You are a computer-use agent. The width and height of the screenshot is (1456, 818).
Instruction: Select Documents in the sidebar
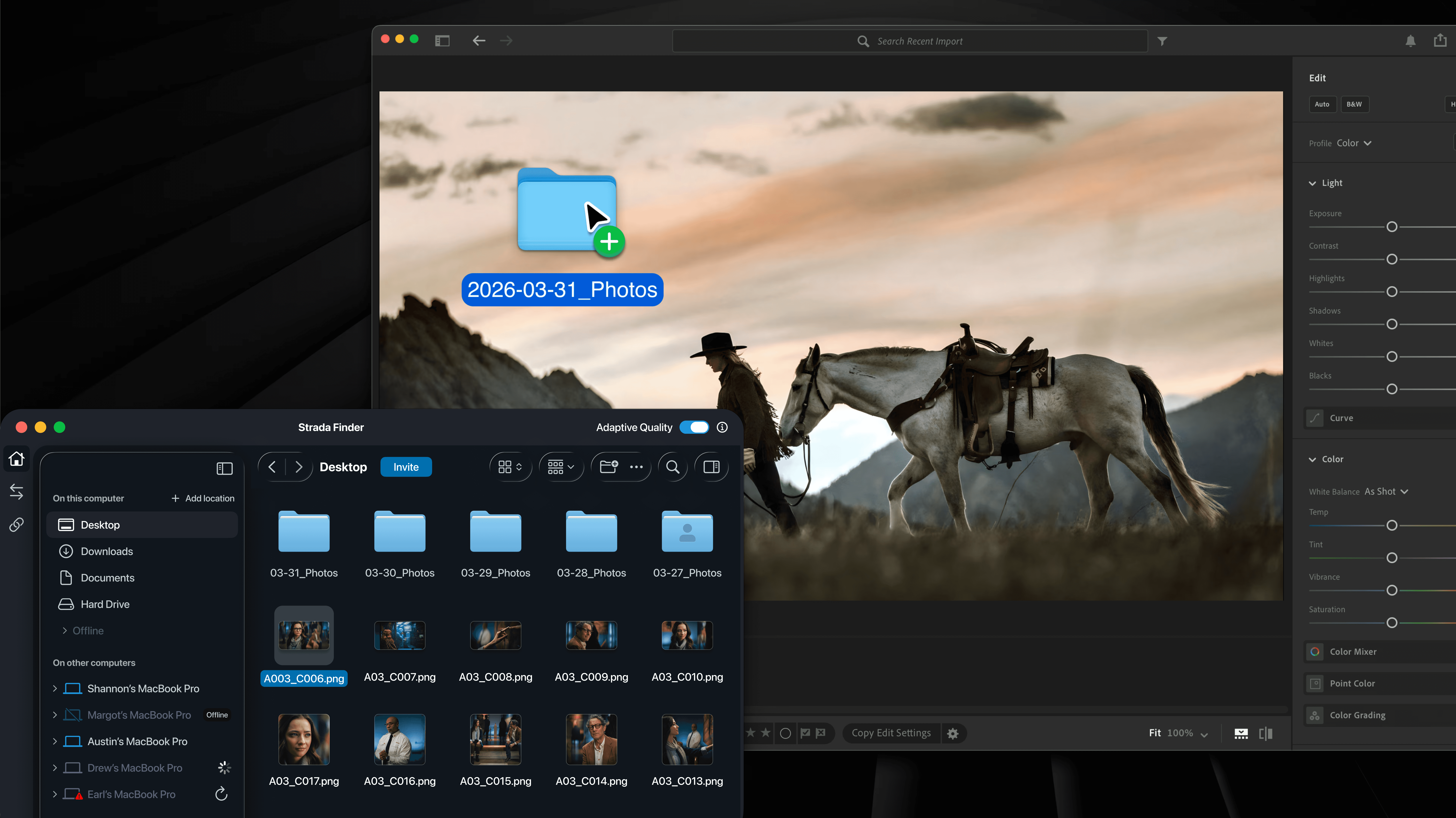pyautogui.click(x=142, y=578)
